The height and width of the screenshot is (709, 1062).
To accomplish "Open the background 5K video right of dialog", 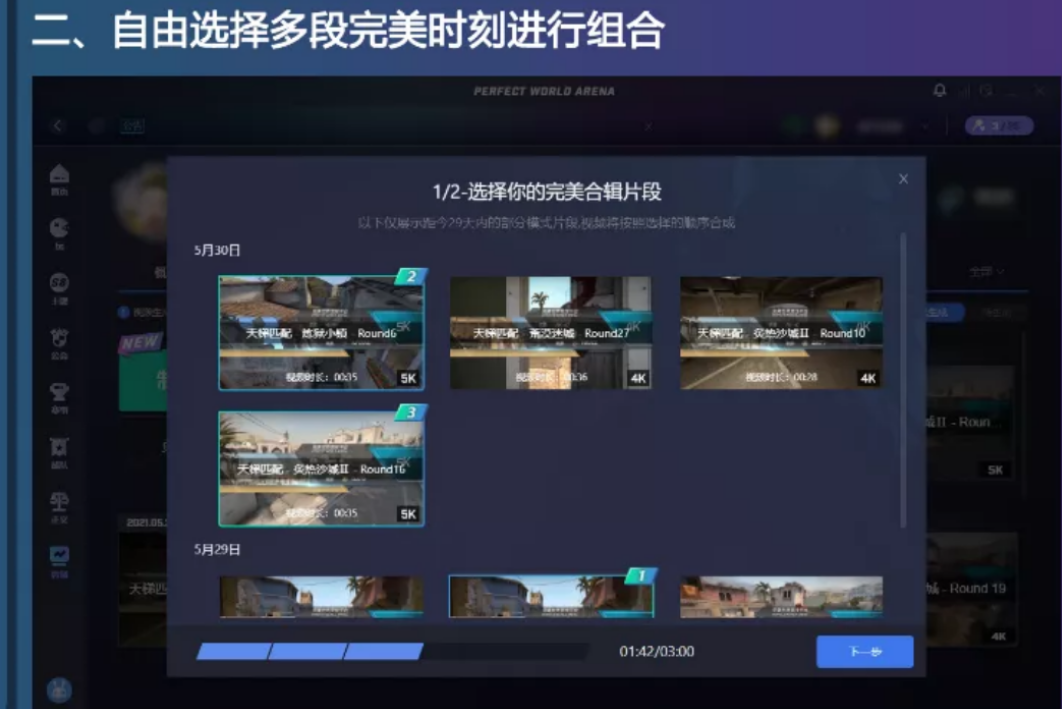I will [972, 423].
